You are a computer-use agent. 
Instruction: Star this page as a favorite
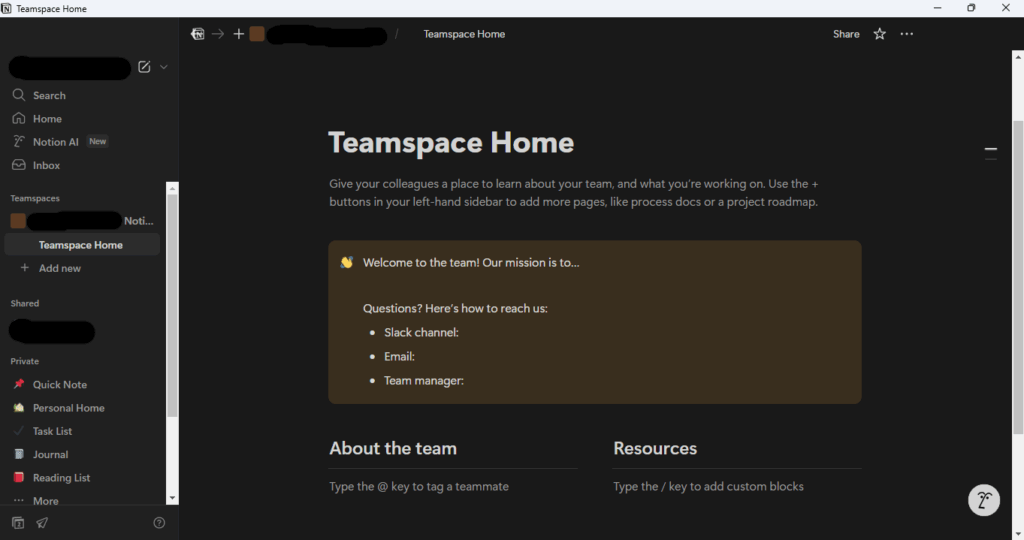click(879, 34)
